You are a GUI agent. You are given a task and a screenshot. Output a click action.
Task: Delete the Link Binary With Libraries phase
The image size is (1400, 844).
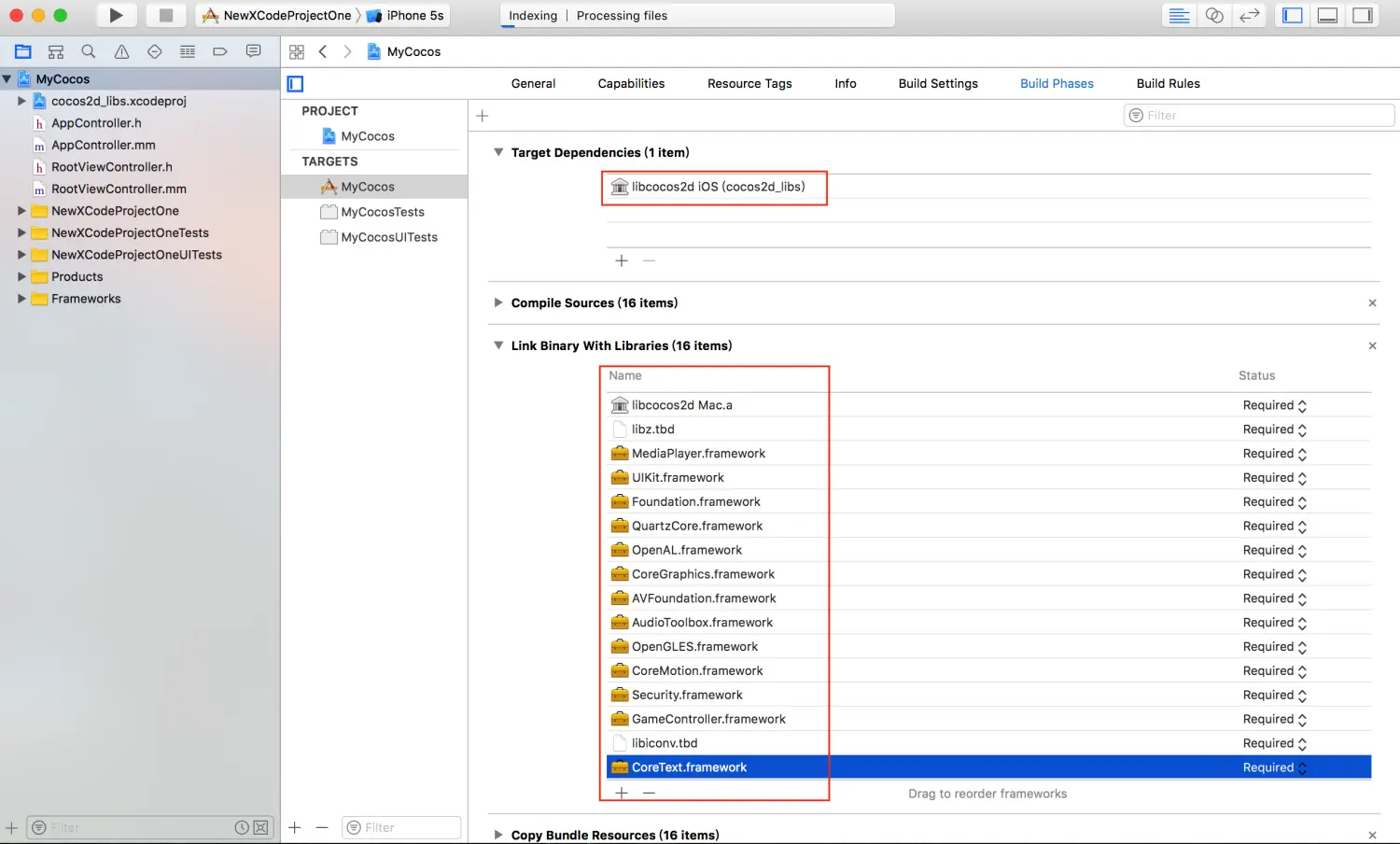point(1372,345)
